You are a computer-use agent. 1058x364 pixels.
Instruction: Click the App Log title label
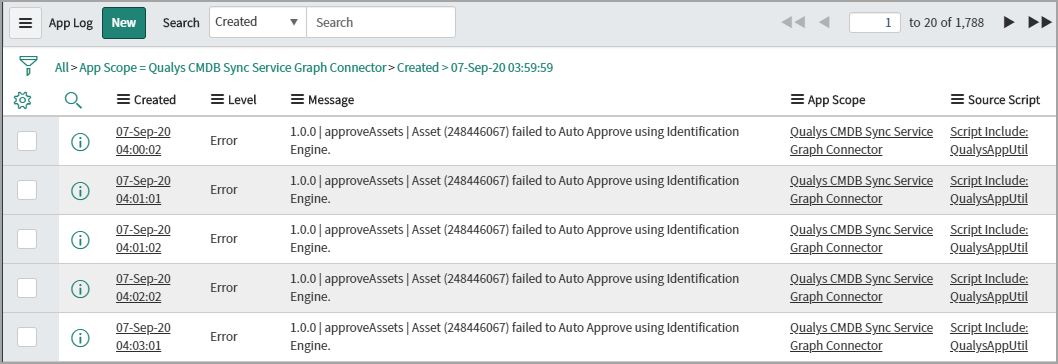click(x=71, y=23)
